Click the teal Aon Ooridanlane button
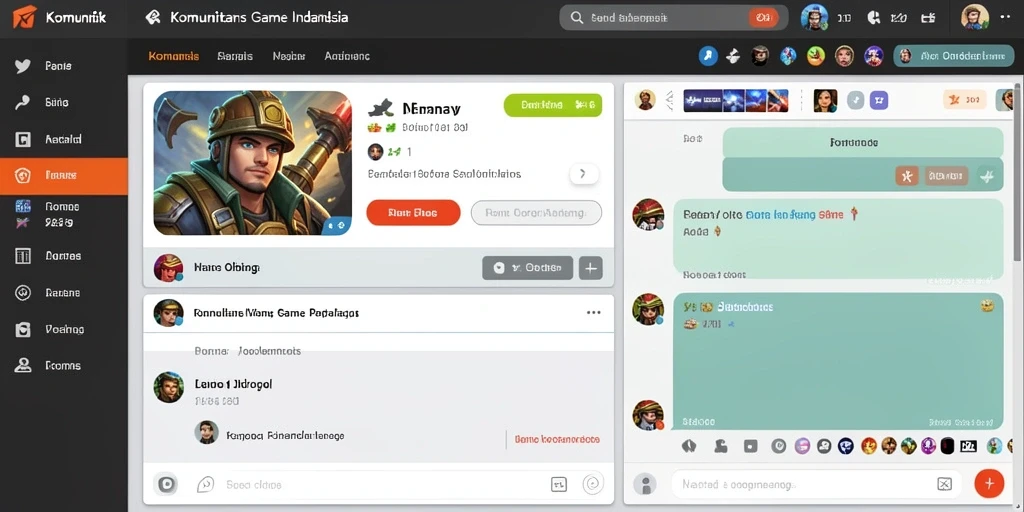 pos(953,56)
